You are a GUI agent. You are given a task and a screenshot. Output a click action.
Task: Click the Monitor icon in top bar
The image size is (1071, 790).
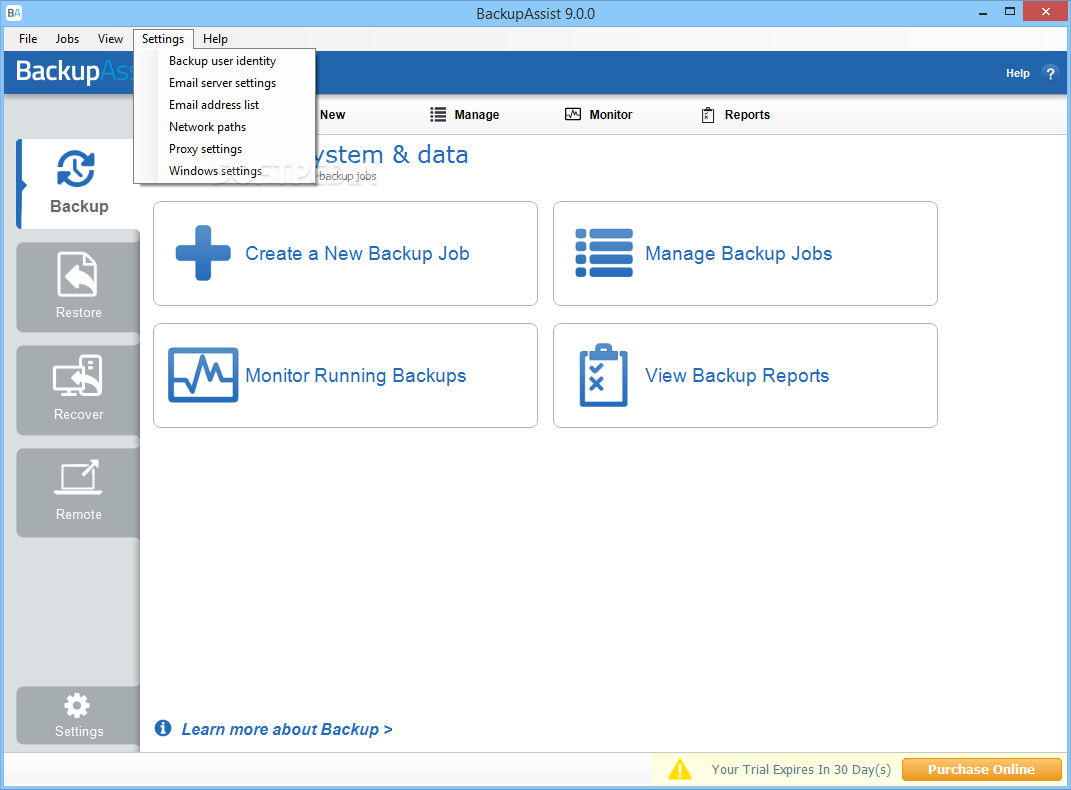click(573, 114)
